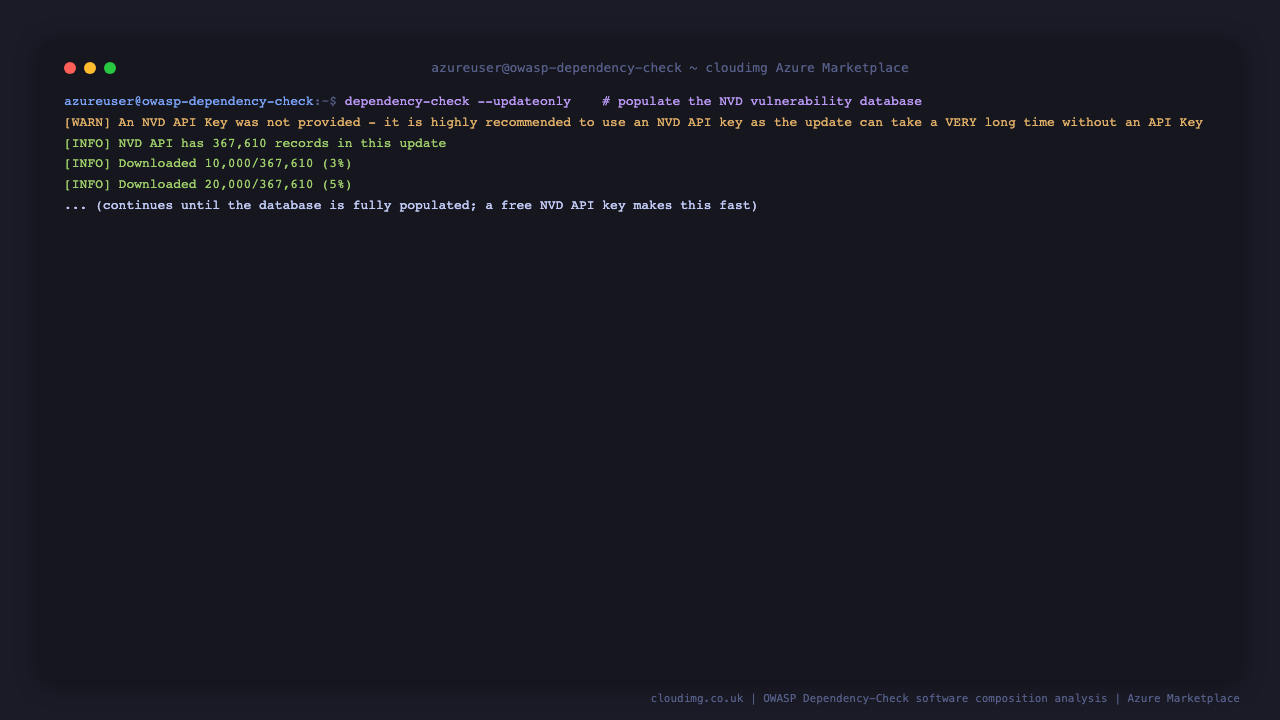Click the Downloaded 20,000/367,610 (5%) line

[208, 185]
